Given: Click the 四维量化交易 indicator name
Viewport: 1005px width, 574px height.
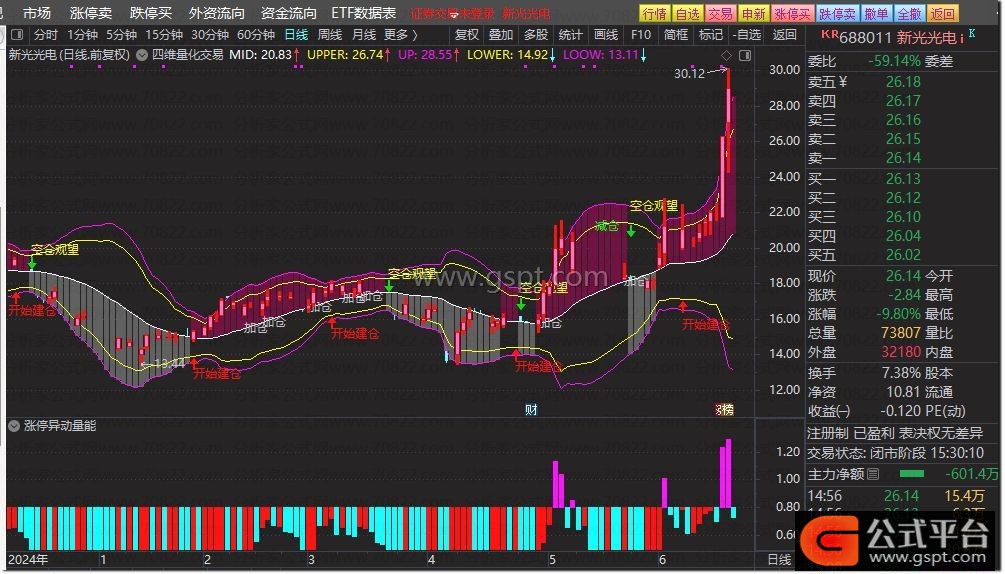Looking at the screenshot, I should click(x=188, y=55).
